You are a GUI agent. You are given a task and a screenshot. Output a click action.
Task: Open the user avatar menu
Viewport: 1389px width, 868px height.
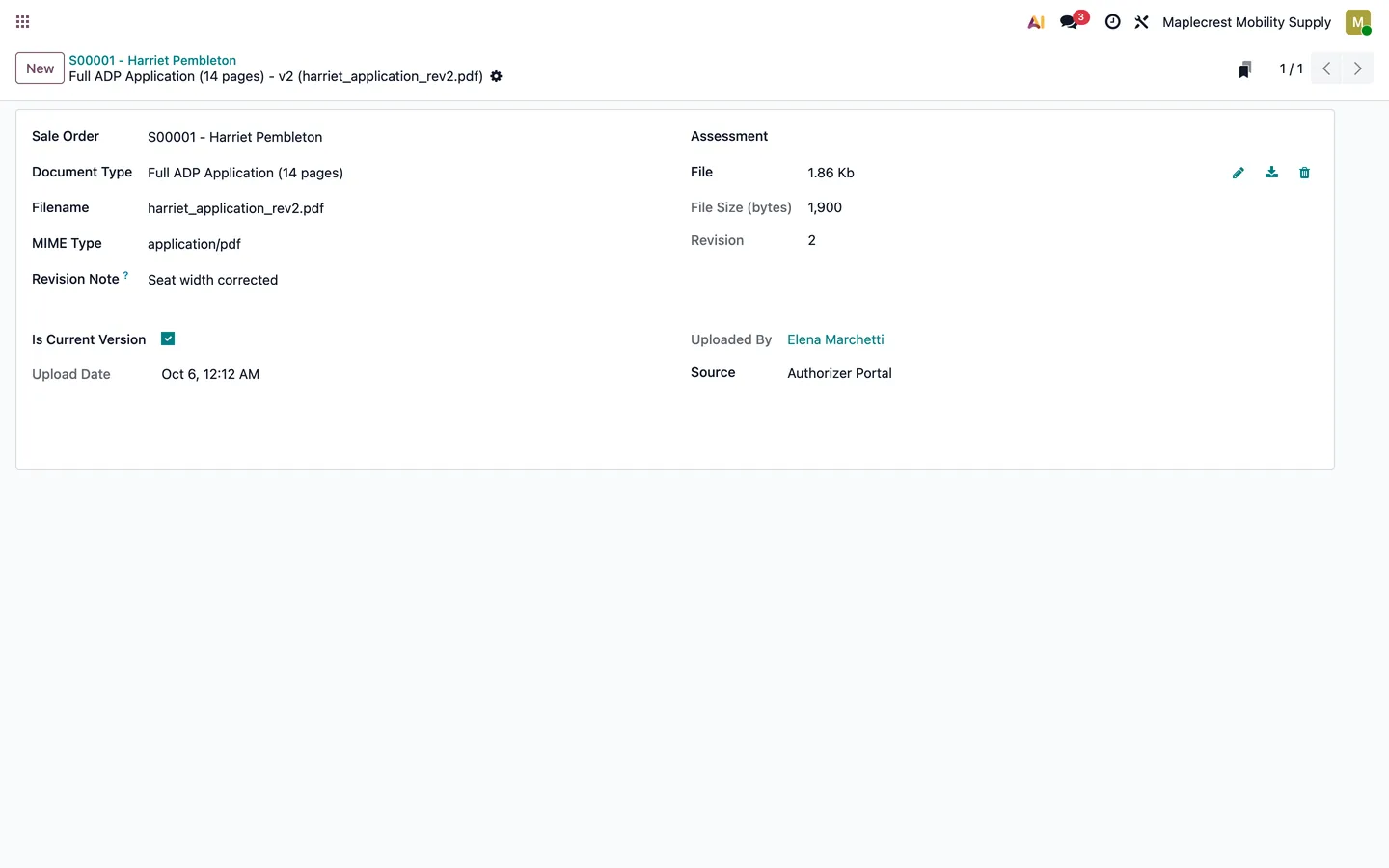pyautogui.click(x=1358, y=22)
